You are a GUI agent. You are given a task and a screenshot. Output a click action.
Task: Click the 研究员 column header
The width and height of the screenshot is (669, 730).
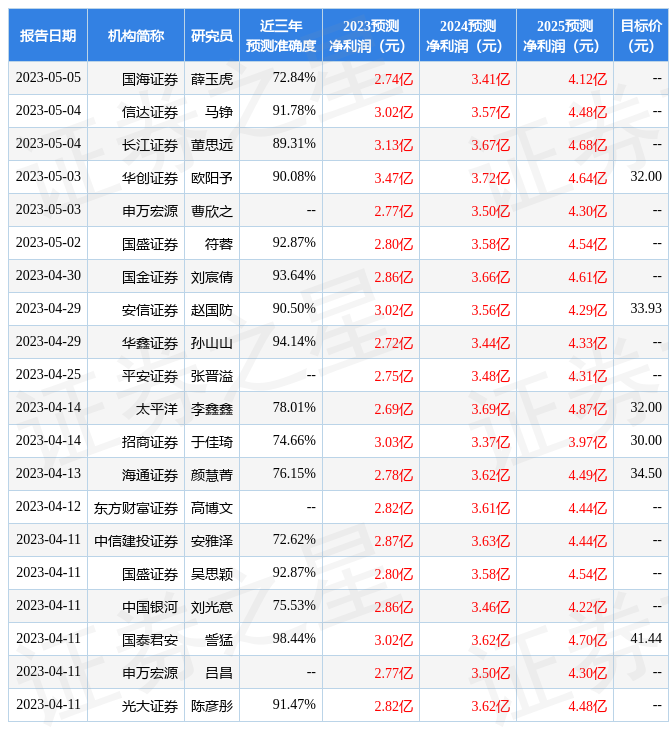pyautogui.click(x=212, y=35)
